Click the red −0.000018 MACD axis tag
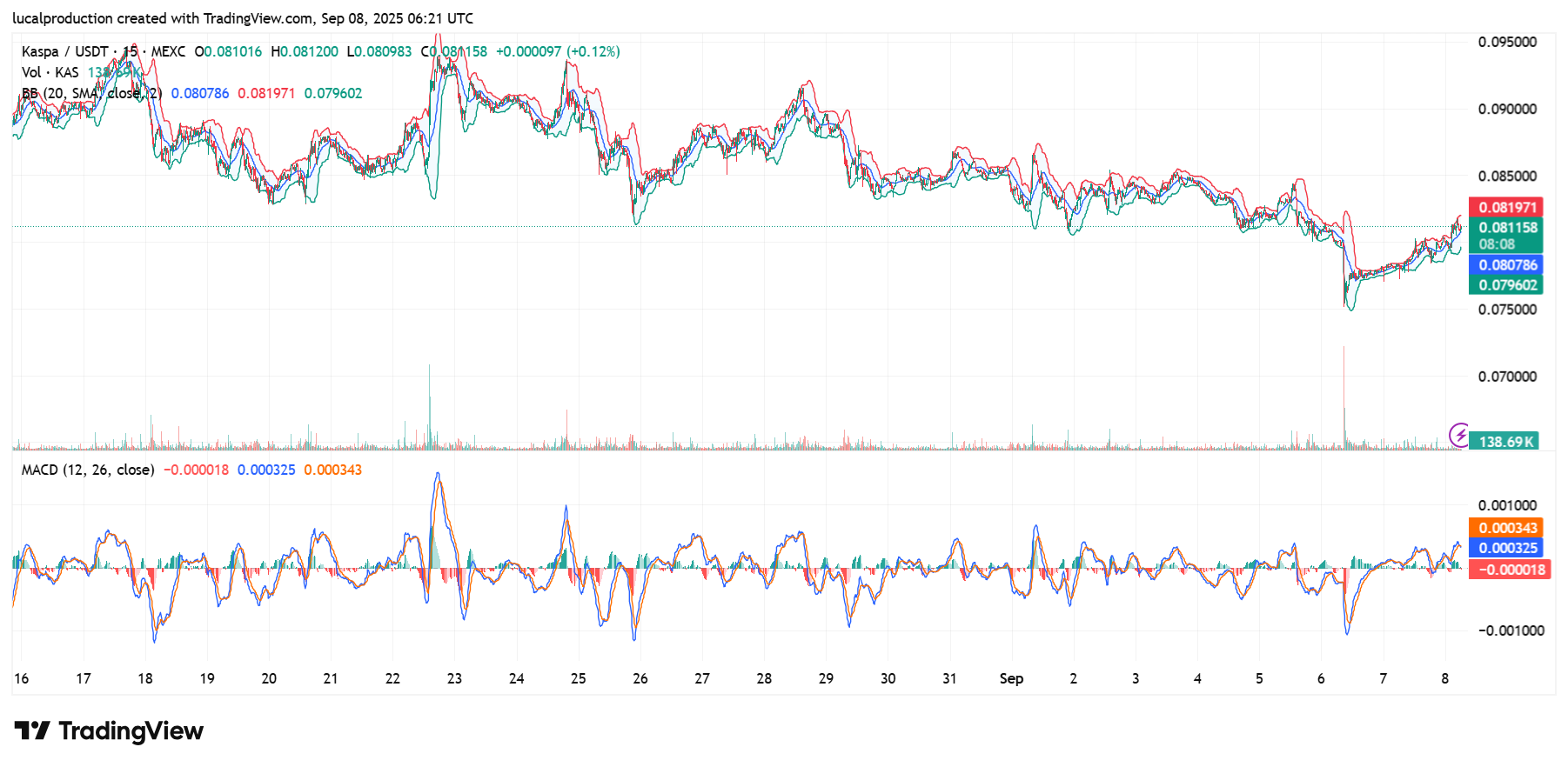The height and width of the screenshot is (767, 1568). pyautogui.click(x=1510, y=570)
